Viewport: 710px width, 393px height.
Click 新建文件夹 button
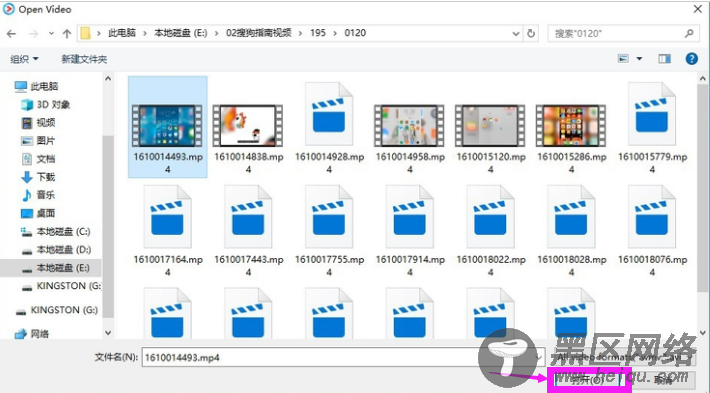pyautogui.click(x=84, y=59)
